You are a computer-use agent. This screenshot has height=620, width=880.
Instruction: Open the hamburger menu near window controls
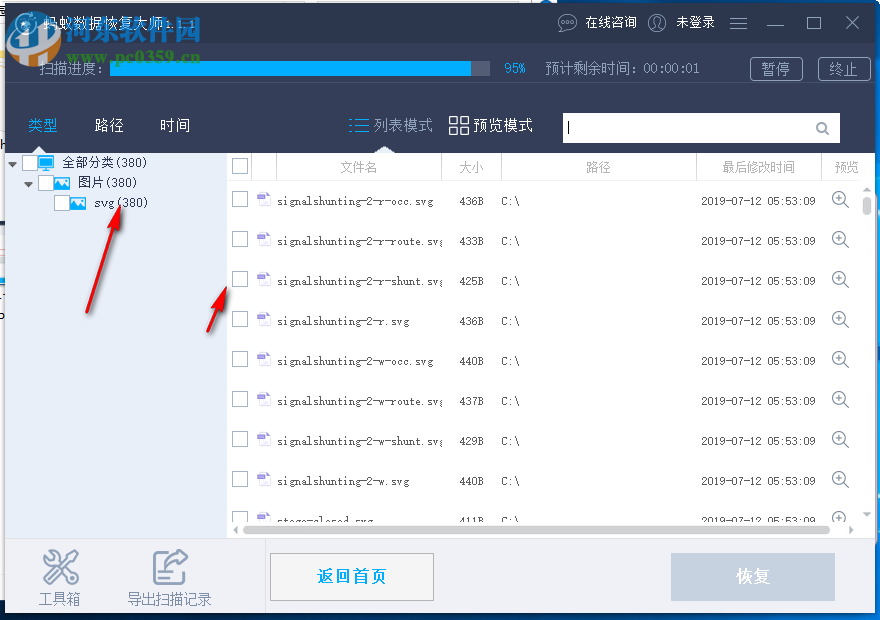[x=738, y=22]
